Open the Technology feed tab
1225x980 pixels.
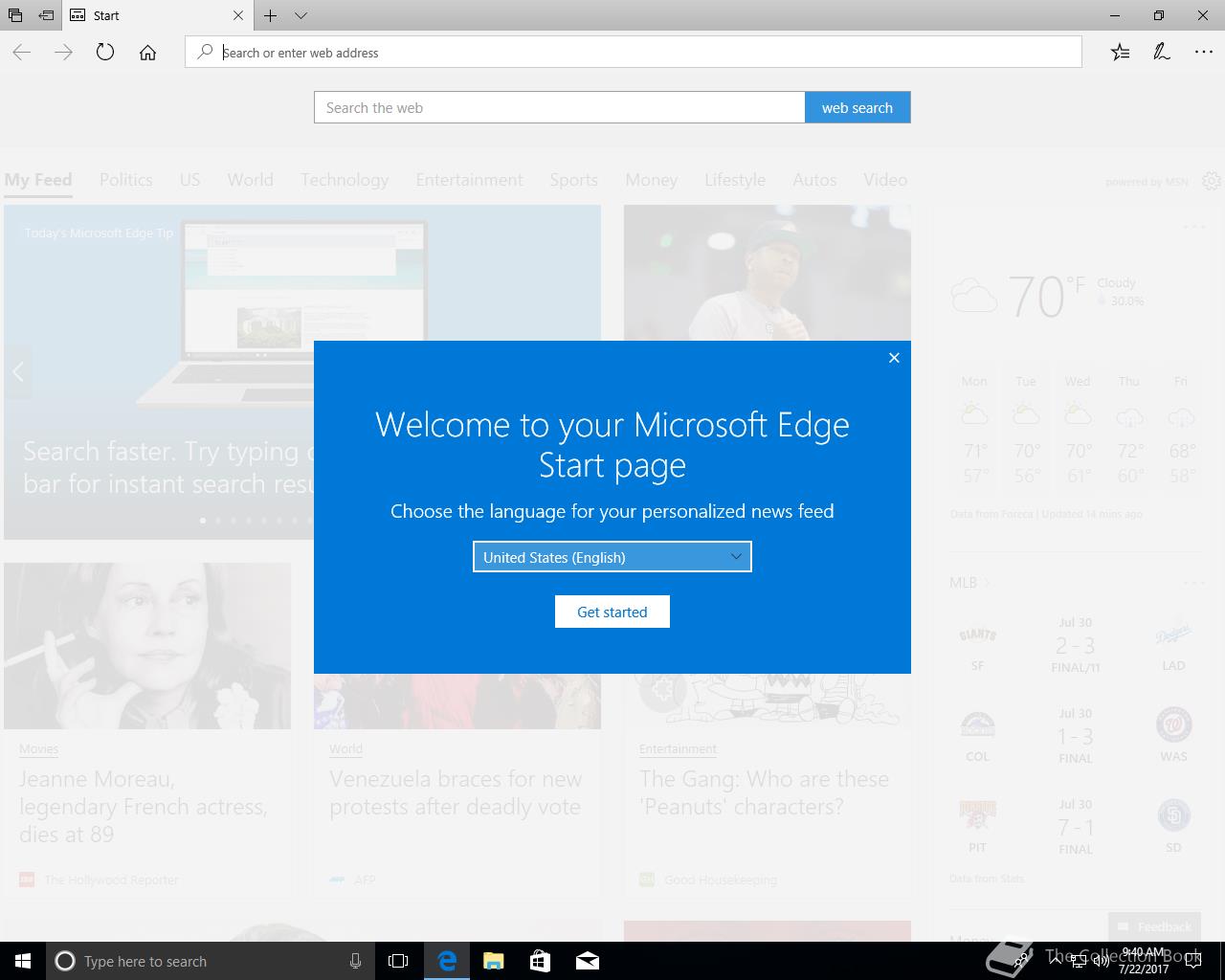point(345,180)
